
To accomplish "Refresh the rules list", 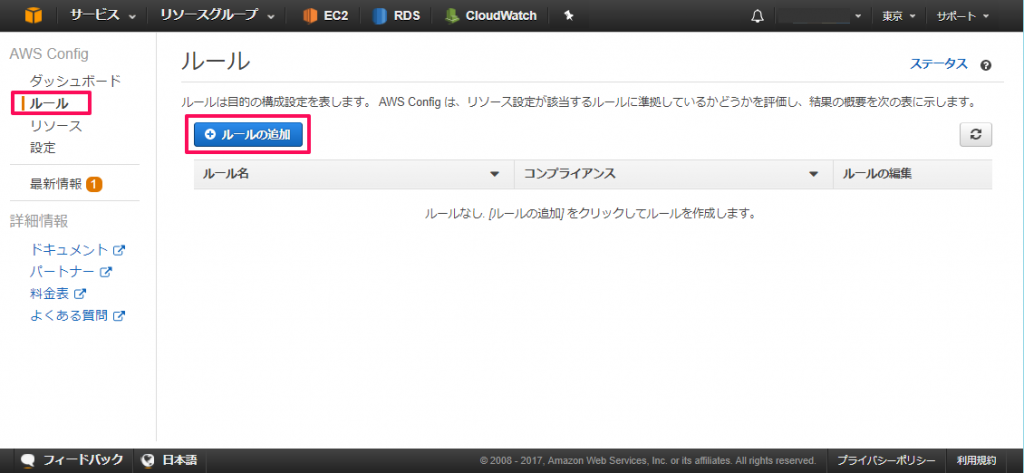I will (x=976, y=135).
